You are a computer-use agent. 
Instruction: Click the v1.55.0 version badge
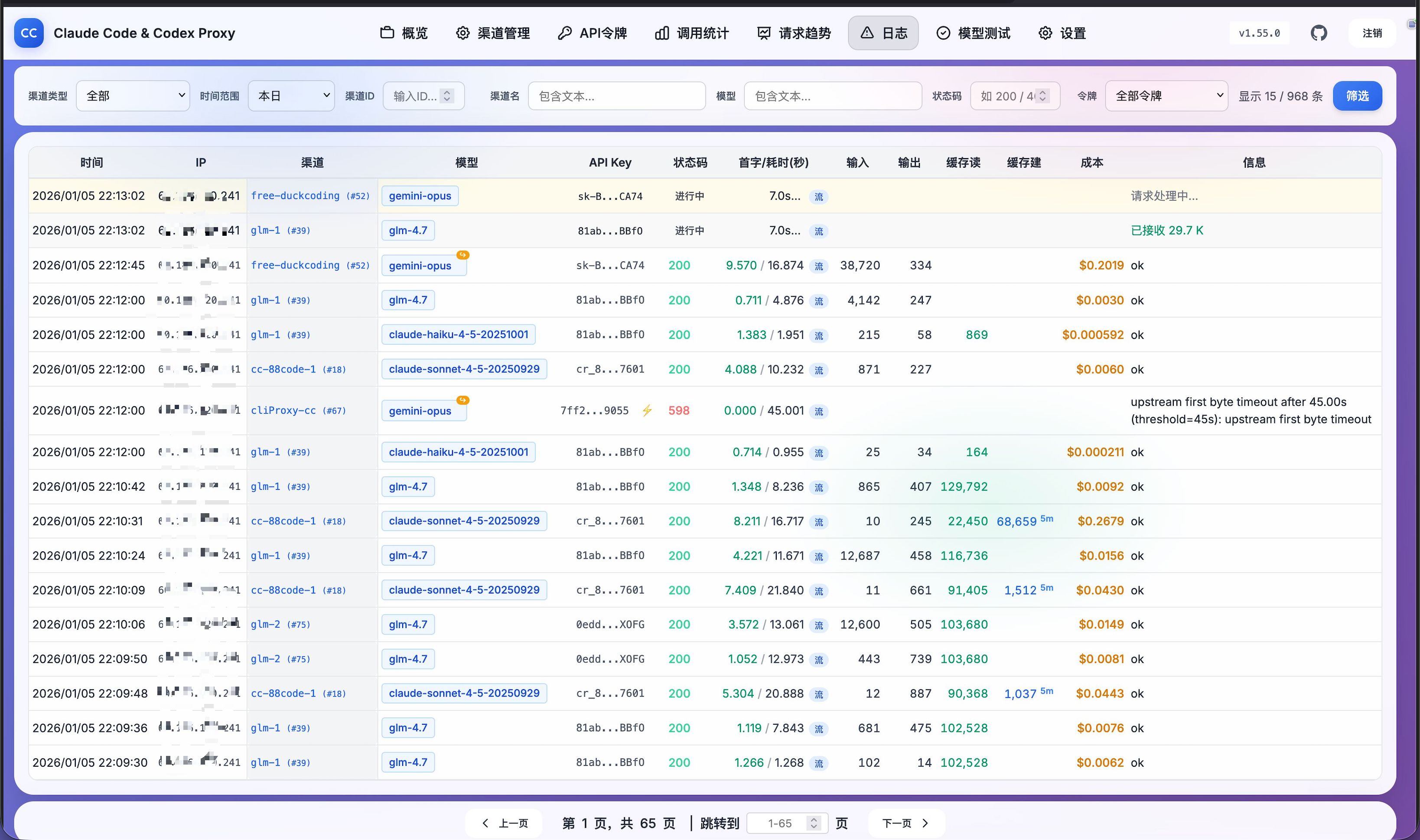(1259, 33)
